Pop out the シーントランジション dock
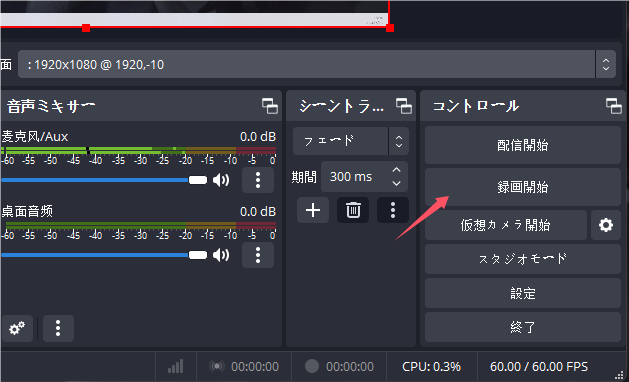Image resolution: width=629 pixels, height=382 pixels. [404, 106]
